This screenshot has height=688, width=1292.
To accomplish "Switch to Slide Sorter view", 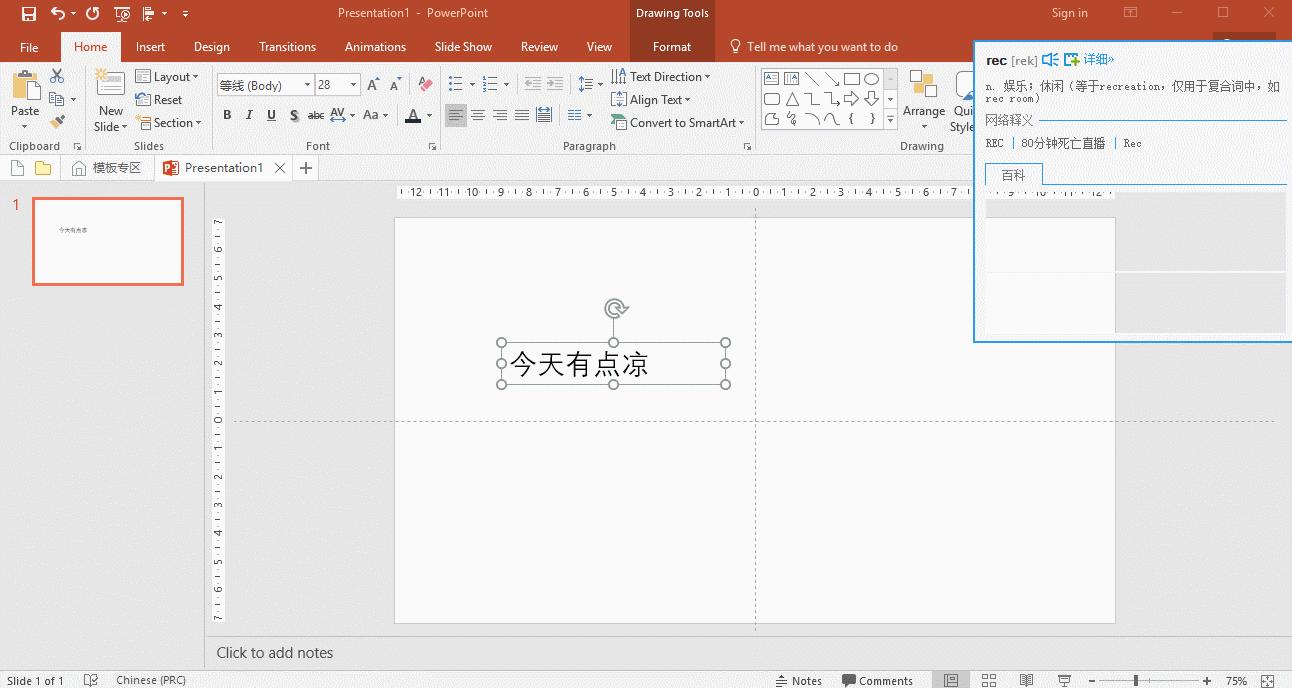I will pos(991,681).
